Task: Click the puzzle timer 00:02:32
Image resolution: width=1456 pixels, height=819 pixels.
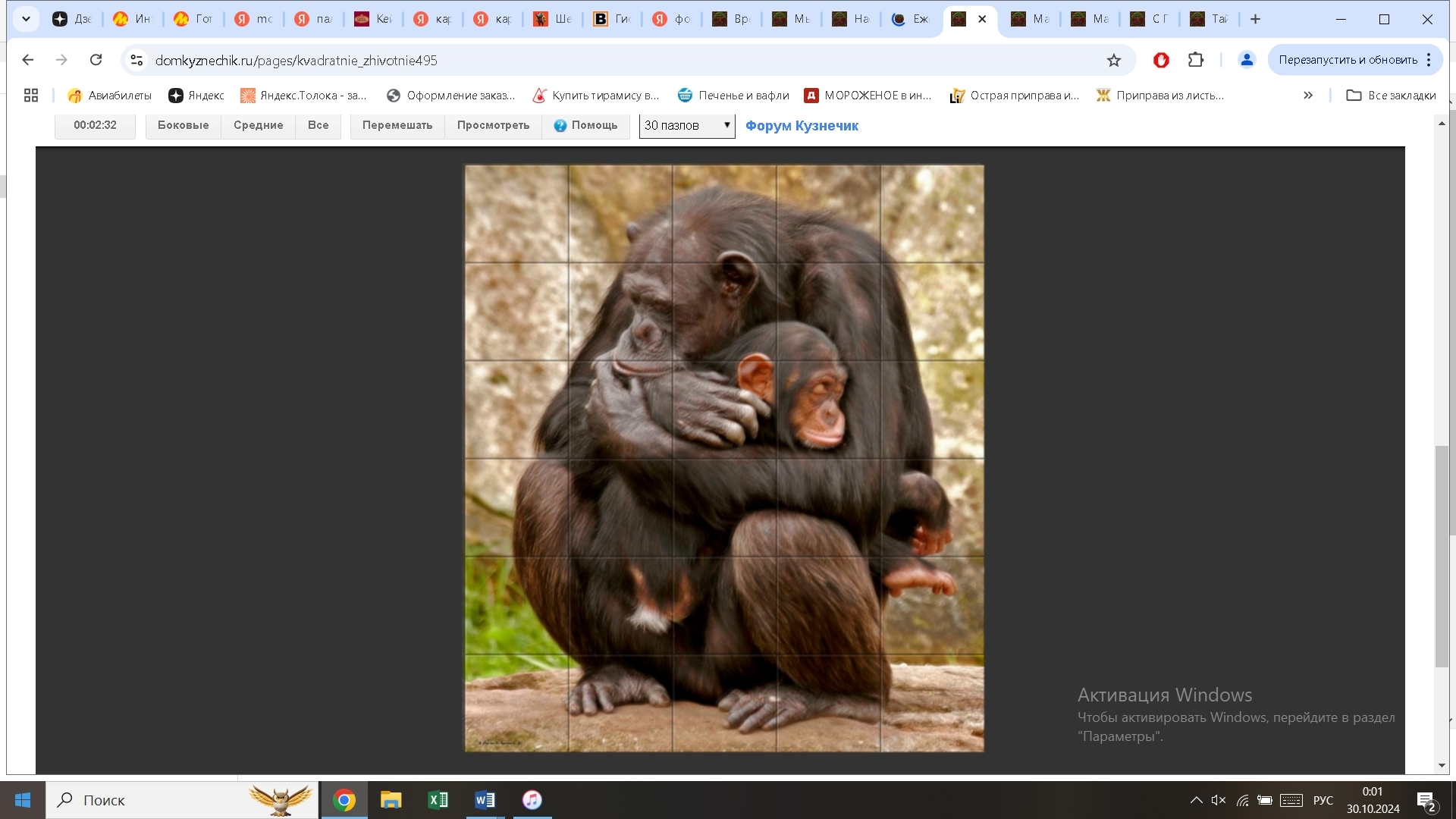Action: point(95,125)
